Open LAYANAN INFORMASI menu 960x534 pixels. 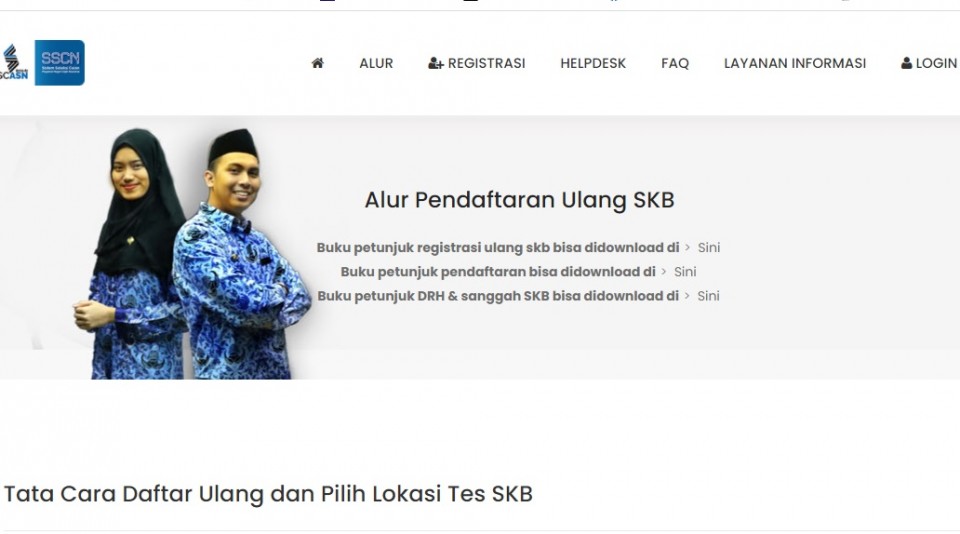tap(795, 63)
